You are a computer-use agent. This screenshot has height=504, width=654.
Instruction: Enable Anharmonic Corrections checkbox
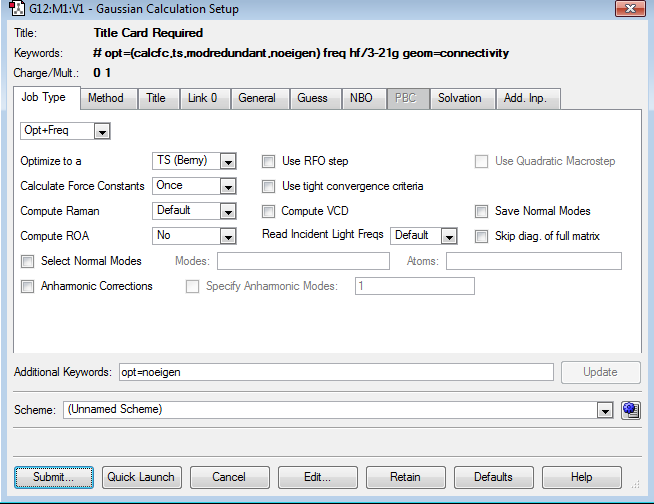pos(28,287)
